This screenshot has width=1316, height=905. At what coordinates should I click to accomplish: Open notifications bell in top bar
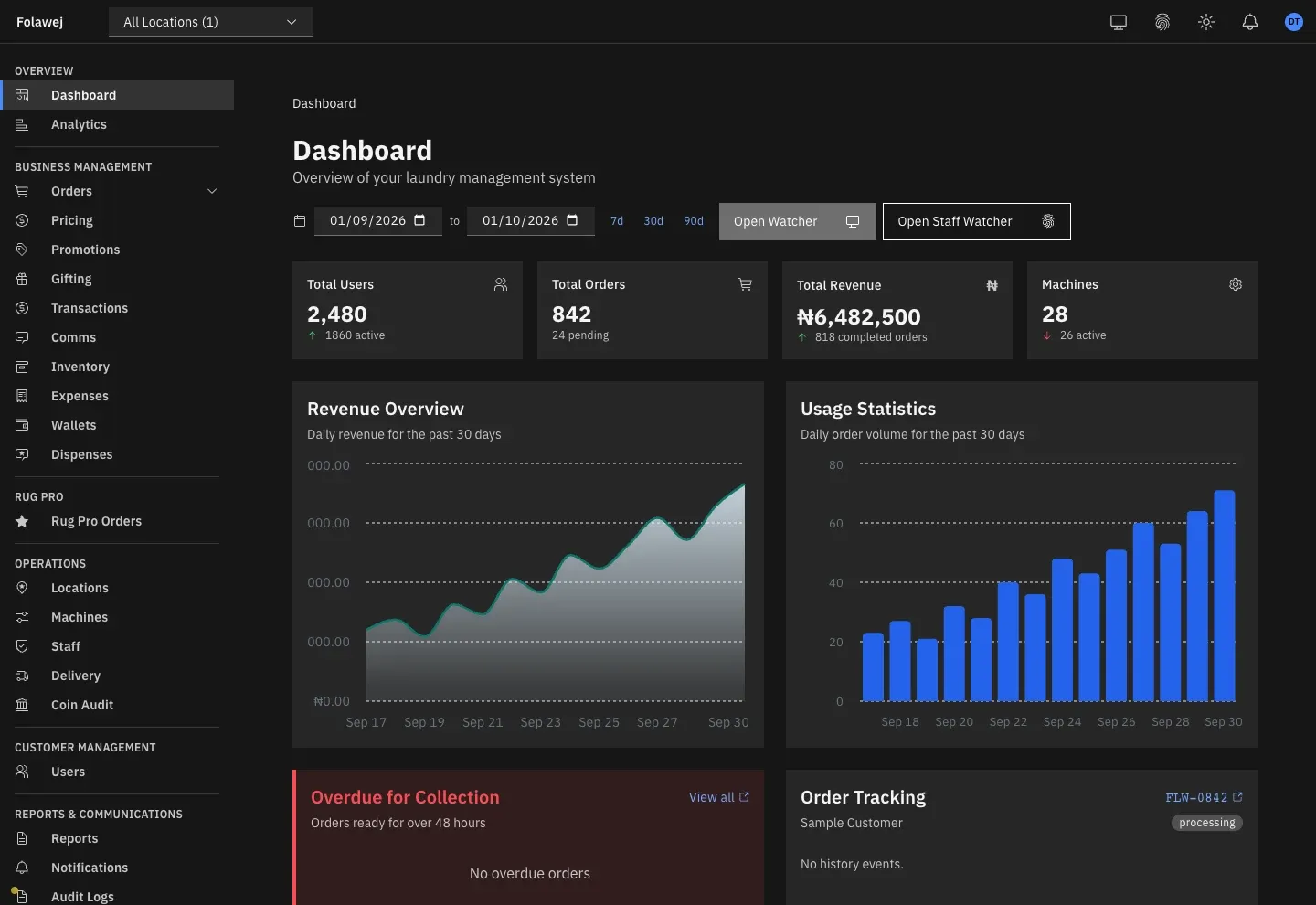click(1250, 22)
